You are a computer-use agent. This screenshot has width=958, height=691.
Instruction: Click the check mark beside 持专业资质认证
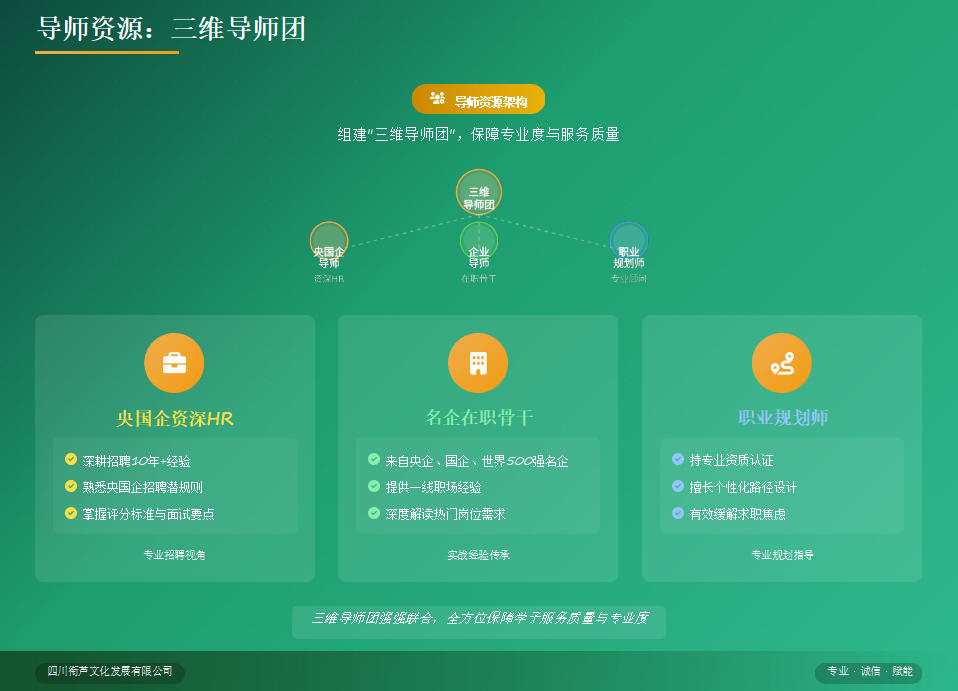[678, 460]
